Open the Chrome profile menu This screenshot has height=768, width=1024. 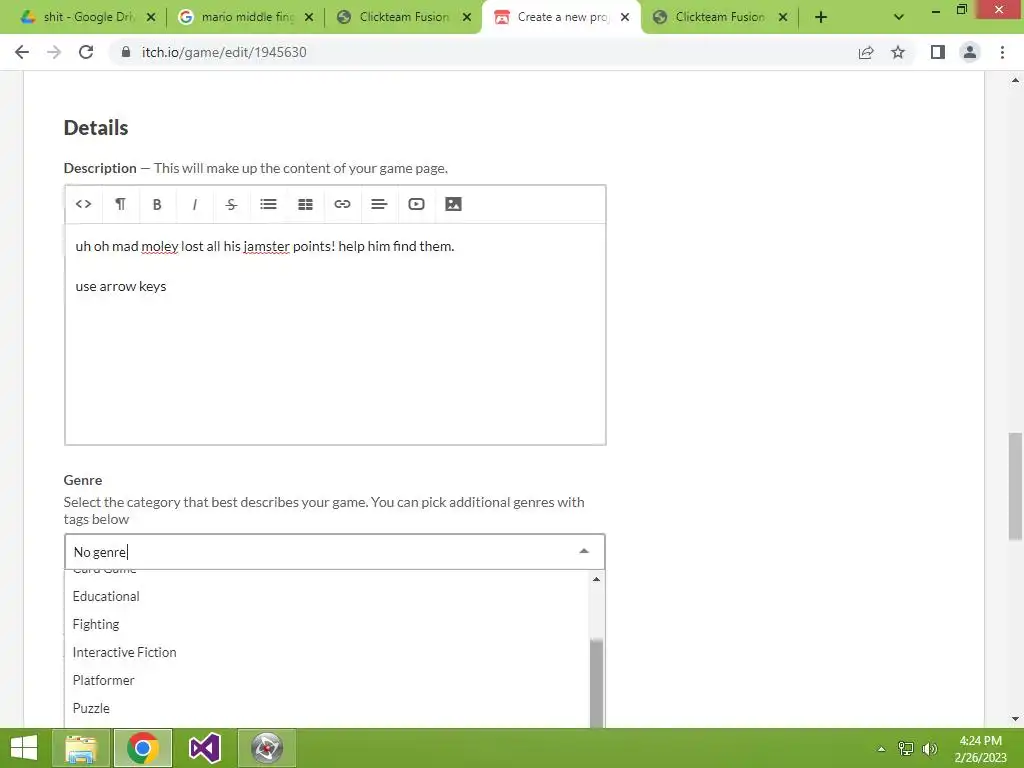[x=970, y=52]
